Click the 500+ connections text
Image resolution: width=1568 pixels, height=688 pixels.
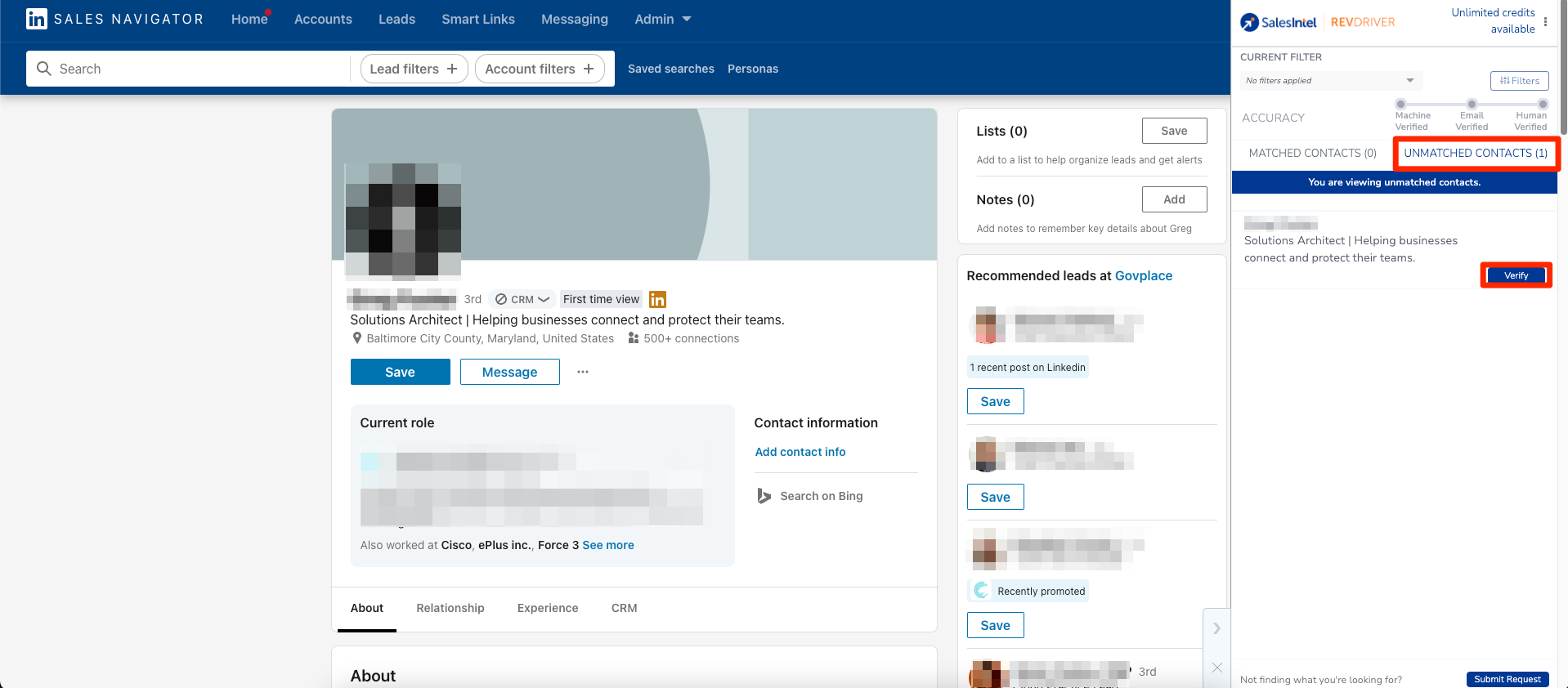[692, 338]
